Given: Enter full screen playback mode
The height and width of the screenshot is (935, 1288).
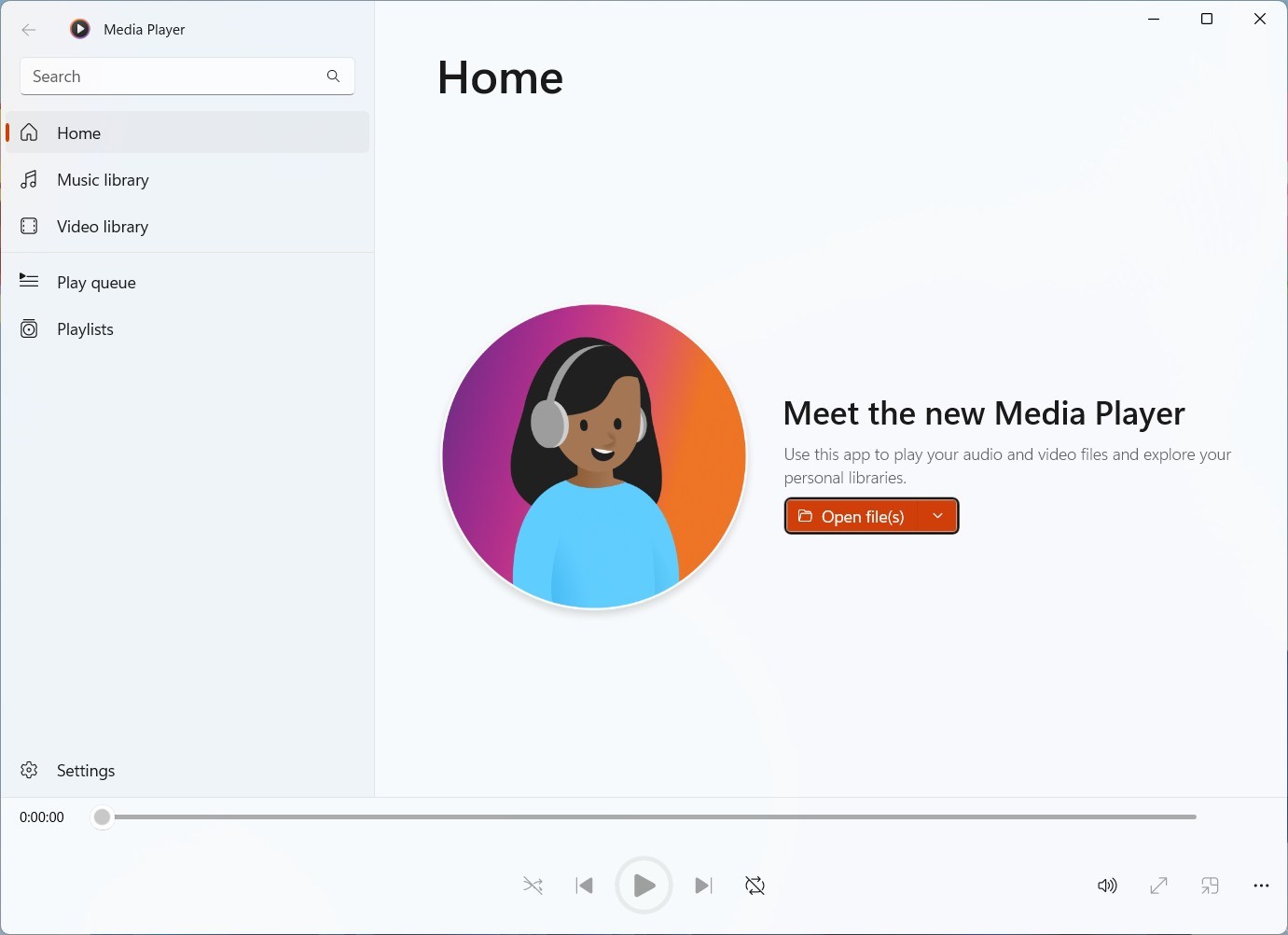Looking at the screenshot, I should coord(1158,886).
